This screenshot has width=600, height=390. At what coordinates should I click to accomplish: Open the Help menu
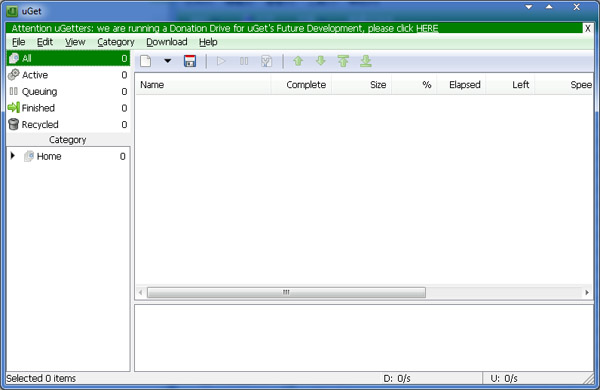click(x=208, y=42)
